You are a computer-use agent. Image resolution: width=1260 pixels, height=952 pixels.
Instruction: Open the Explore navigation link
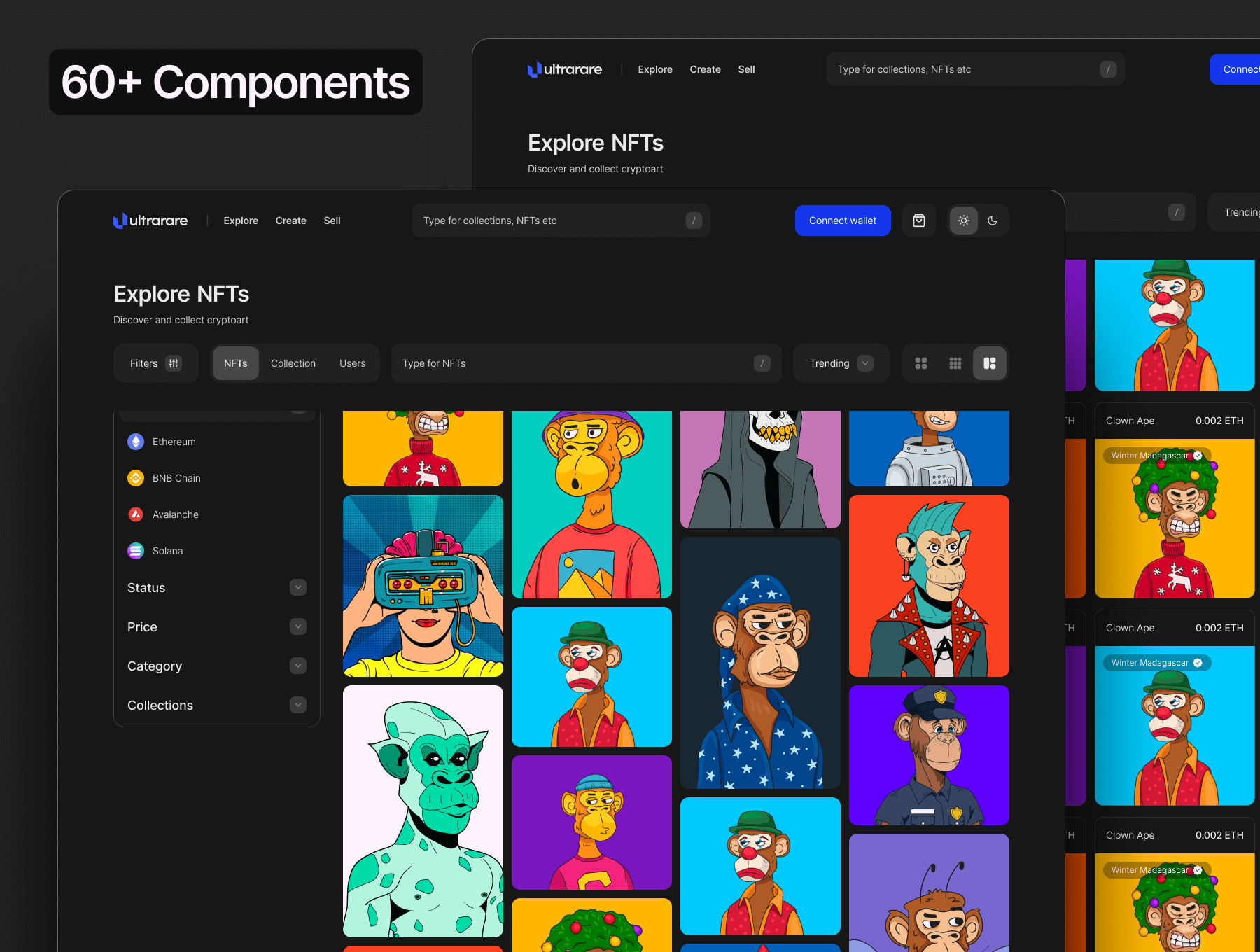coord(241,220)
